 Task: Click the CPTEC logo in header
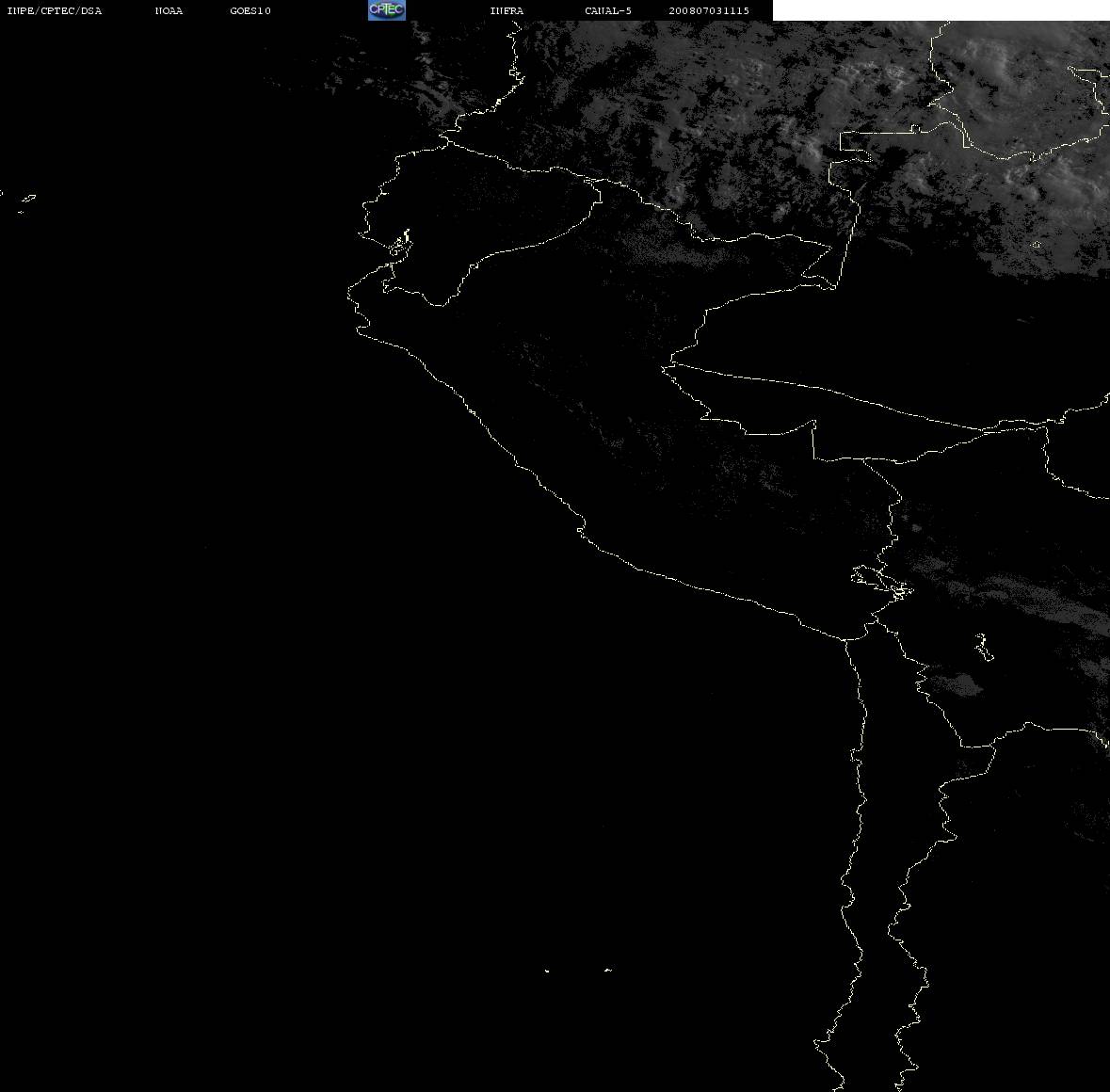coord(387,10)
